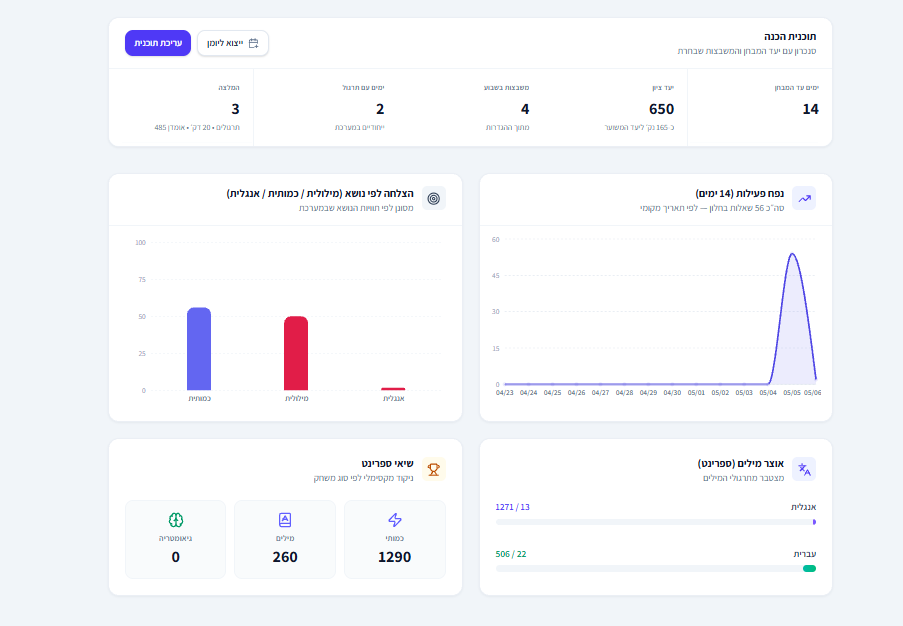Screen dimensions: 903x626
Task: Click the activity peak at 05/05
Action: click(x=792, y=254)
